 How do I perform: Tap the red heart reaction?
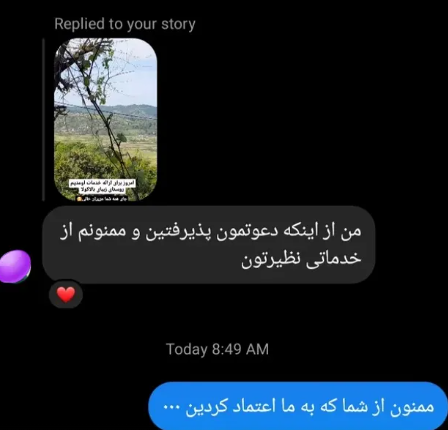pyautogui.click(x=66, y=294)
